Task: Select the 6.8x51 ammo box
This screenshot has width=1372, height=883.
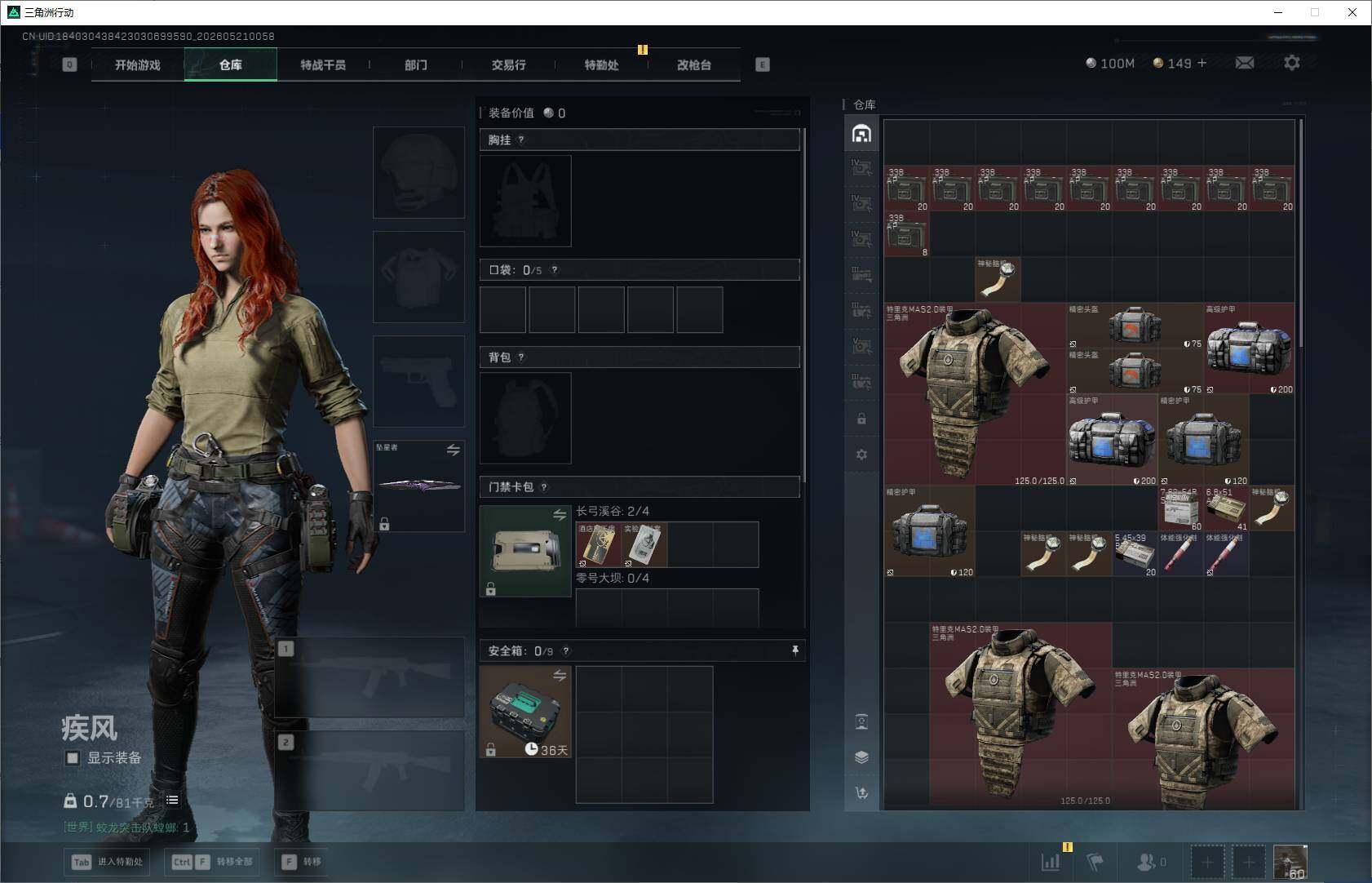Action: click(1226, 508)
